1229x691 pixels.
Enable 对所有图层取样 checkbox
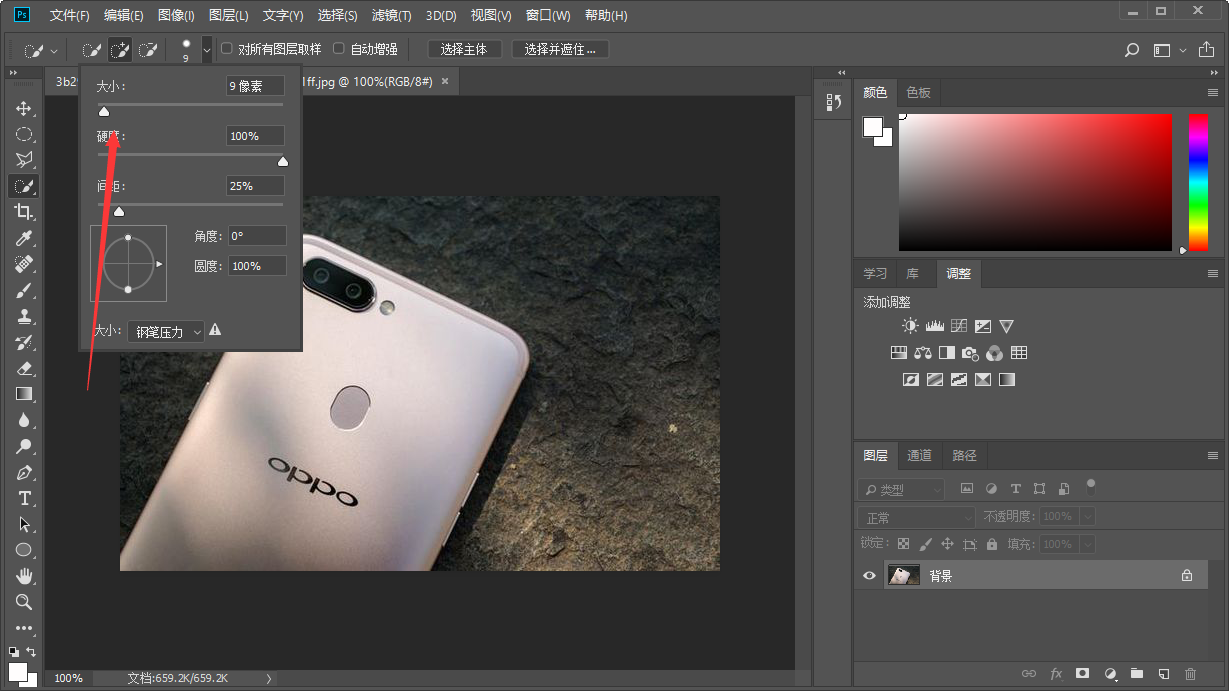pos(227,49)
